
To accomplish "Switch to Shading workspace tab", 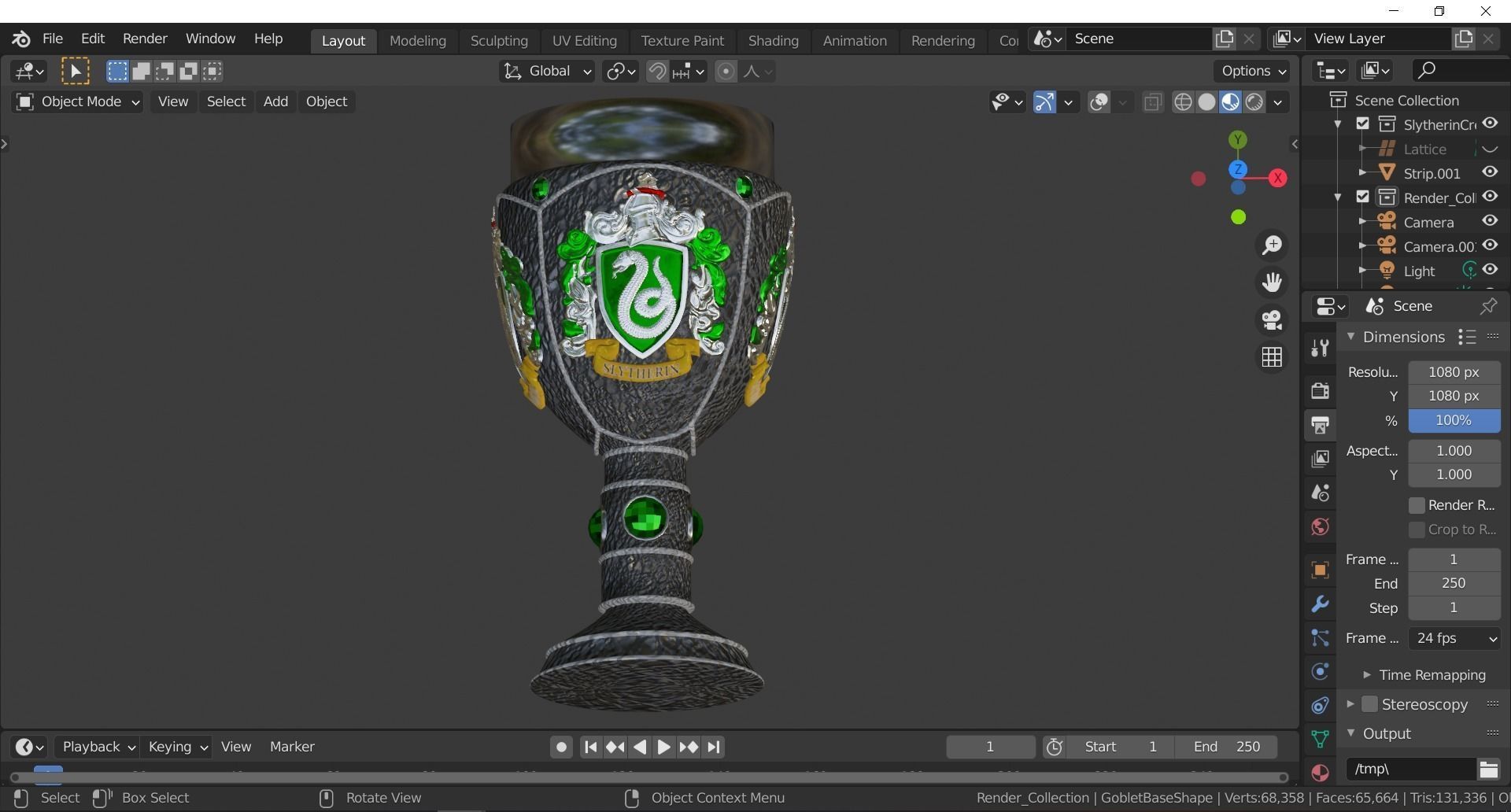I will click(x=773, y=41).
